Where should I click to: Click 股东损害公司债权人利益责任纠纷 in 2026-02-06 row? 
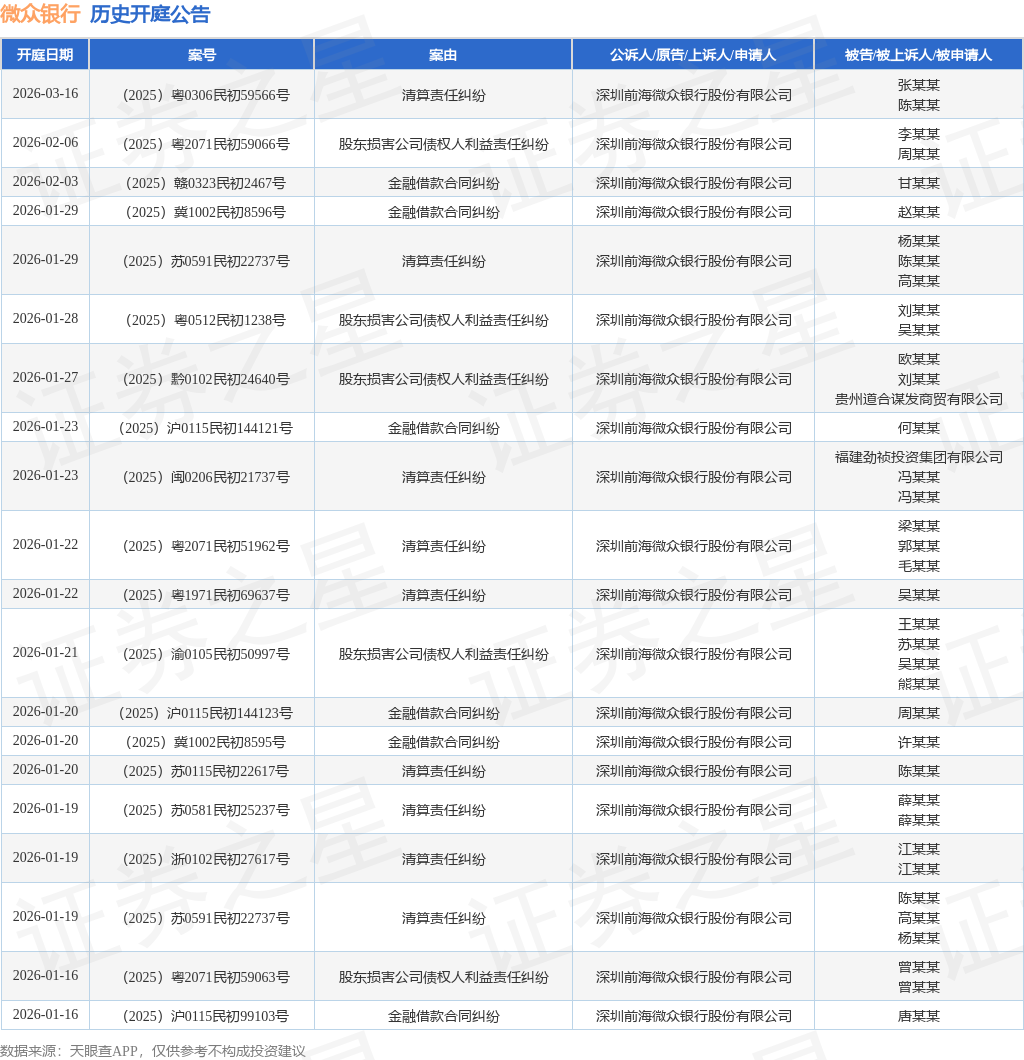point(443,144)
